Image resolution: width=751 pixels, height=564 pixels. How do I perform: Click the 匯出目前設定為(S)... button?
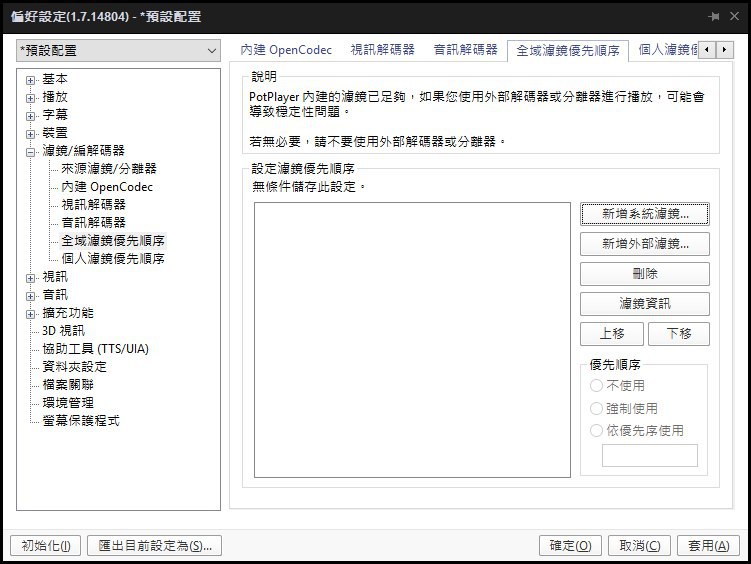(x=155, y=546)
